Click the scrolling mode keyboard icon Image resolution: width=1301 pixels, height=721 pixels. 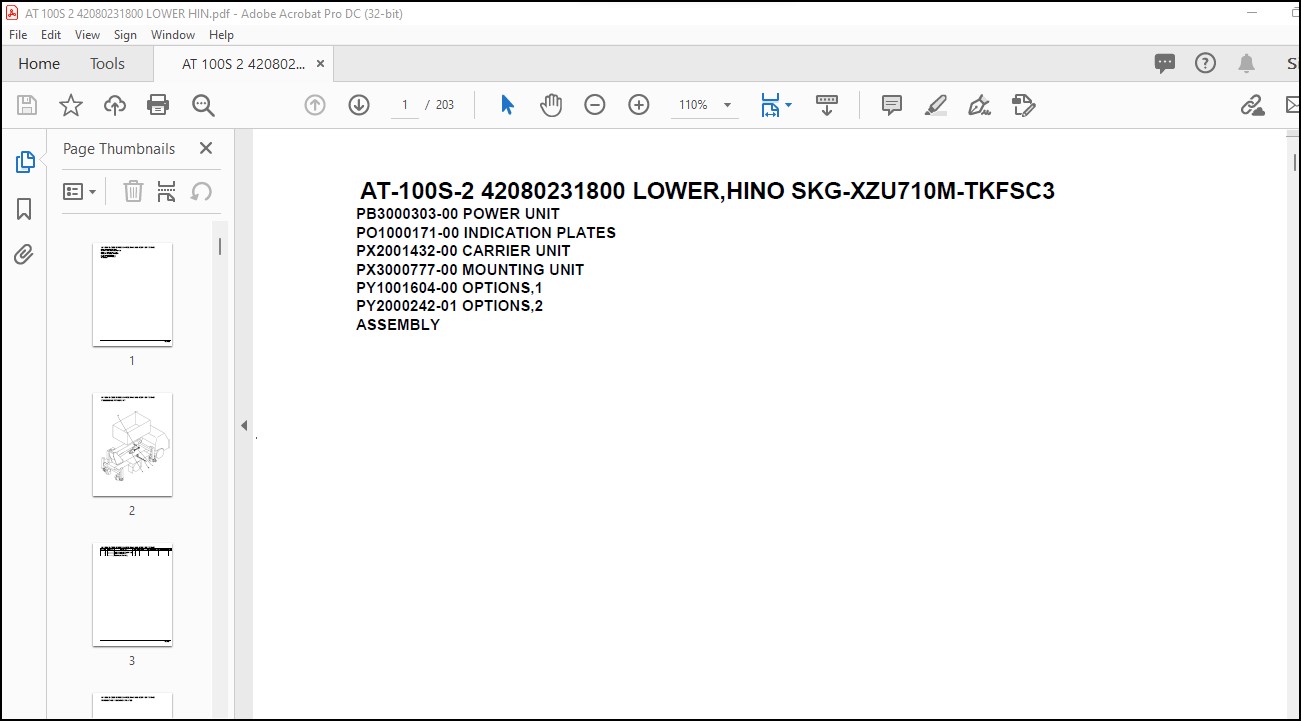pyautogui.click(x=827, y=105)
